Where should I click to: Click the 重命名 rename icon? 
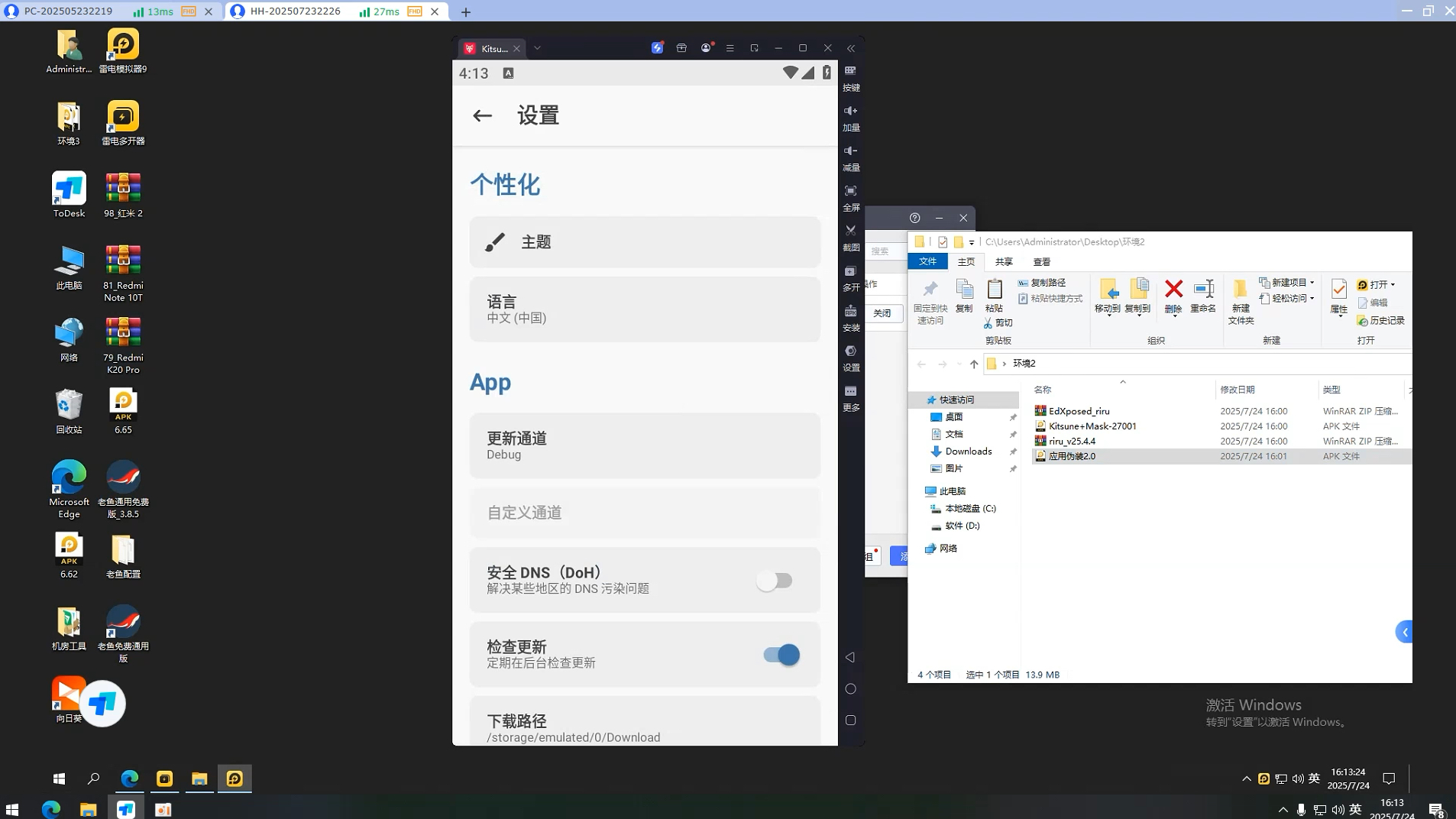pos(1203,289)
